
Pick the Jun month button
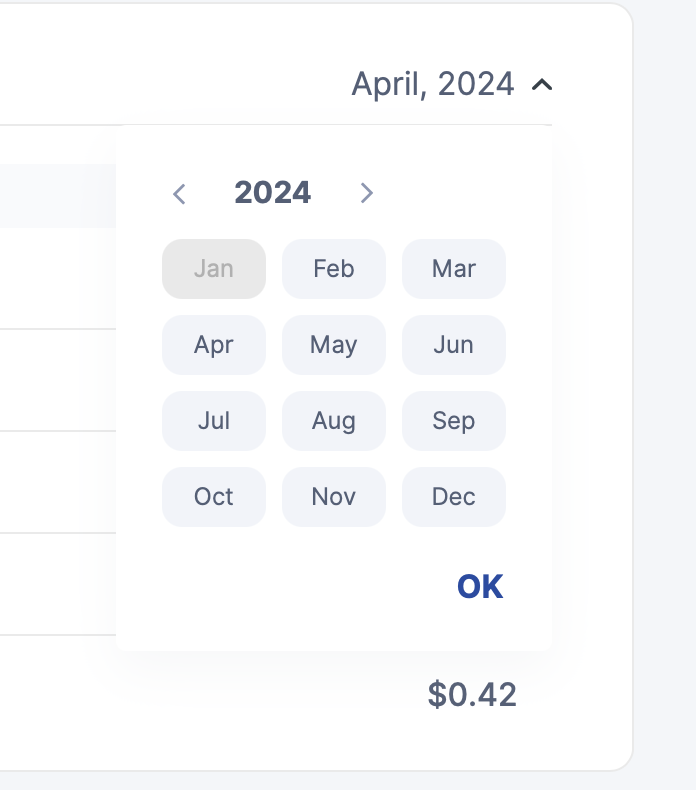click(x=454, y=345)
